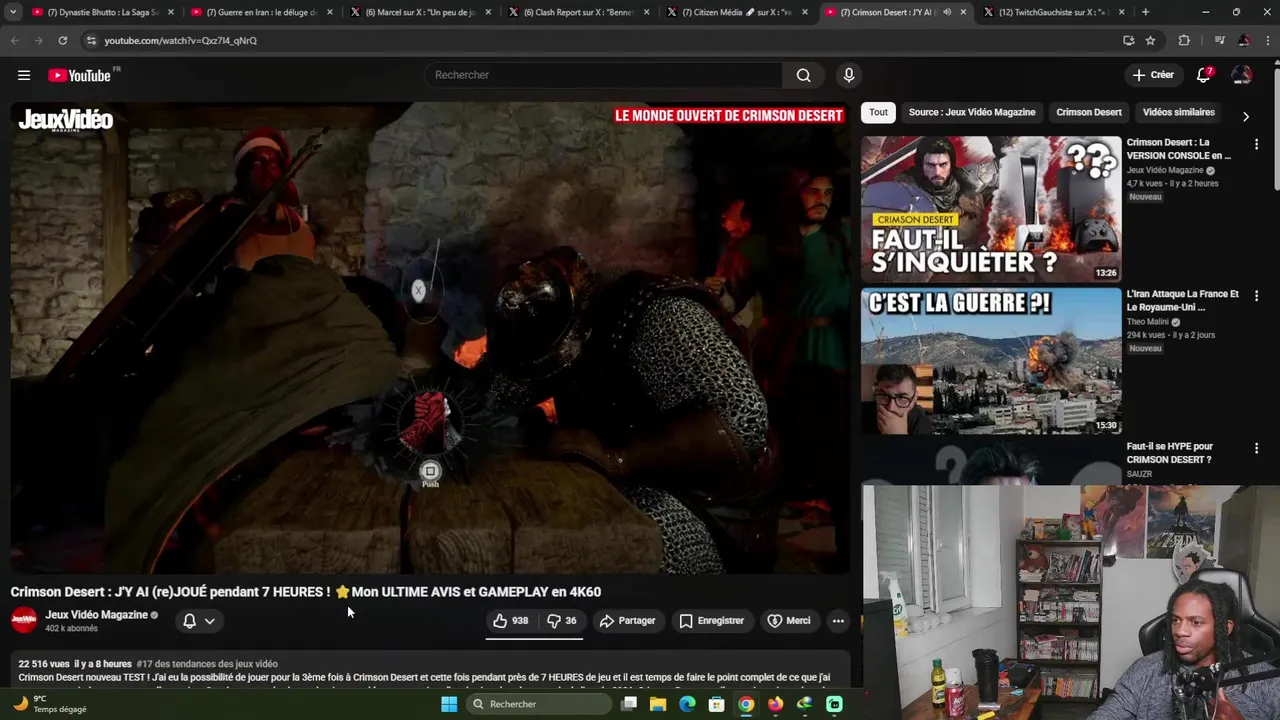
Task: Open the weather widget Temps dégagé
Action: 50,704
